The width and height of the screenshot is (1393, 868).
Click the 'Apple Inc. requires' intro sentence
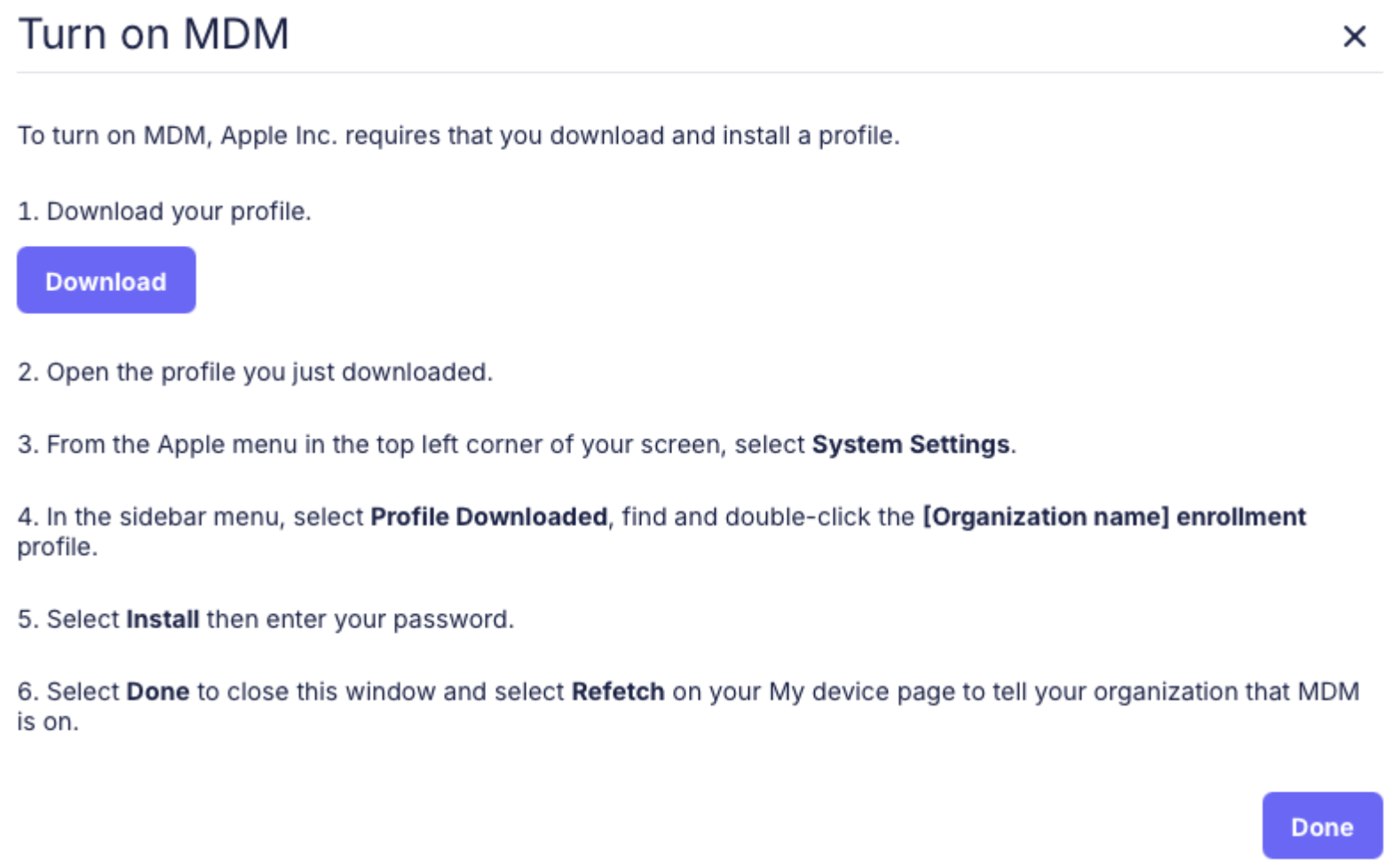point(459,135)
